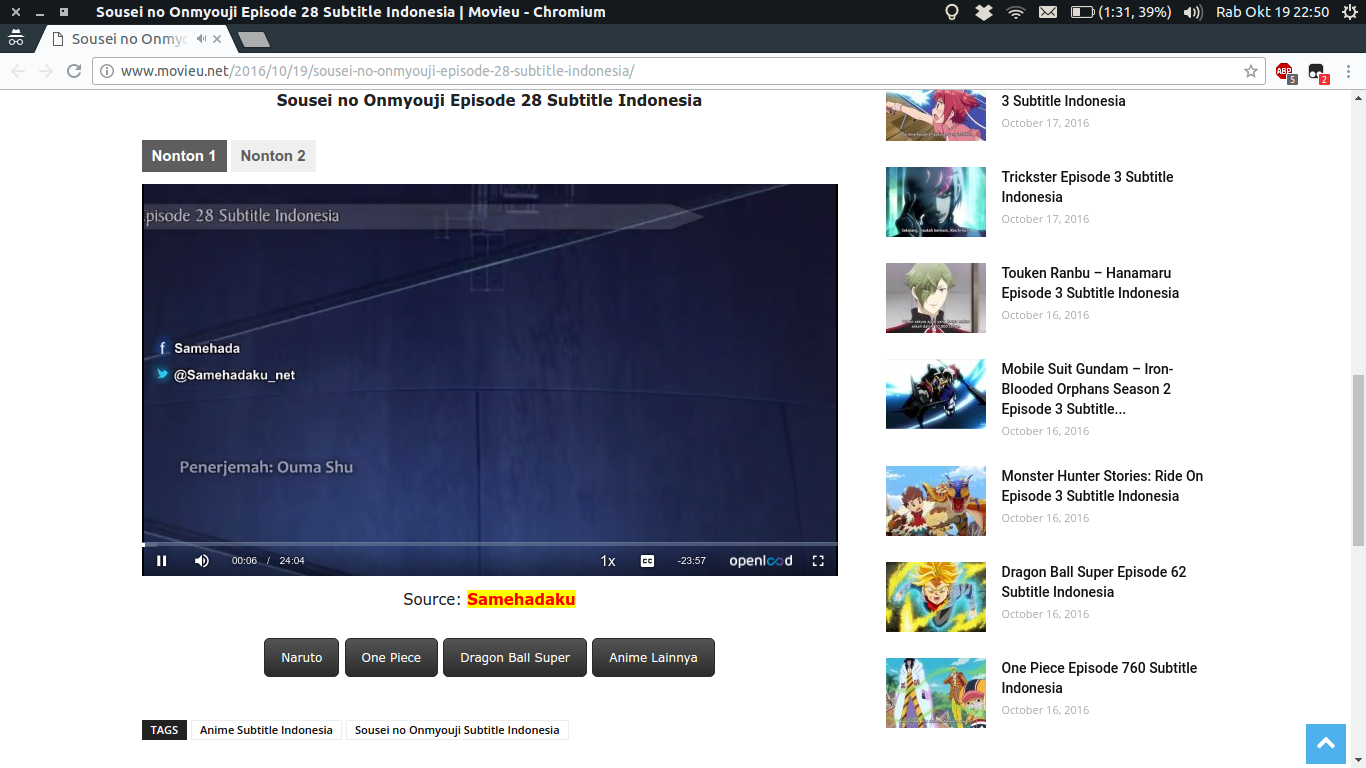Click the page vertical scrollbar thumb
The height and width of the screenshot is (768, 1366).
1358,460
